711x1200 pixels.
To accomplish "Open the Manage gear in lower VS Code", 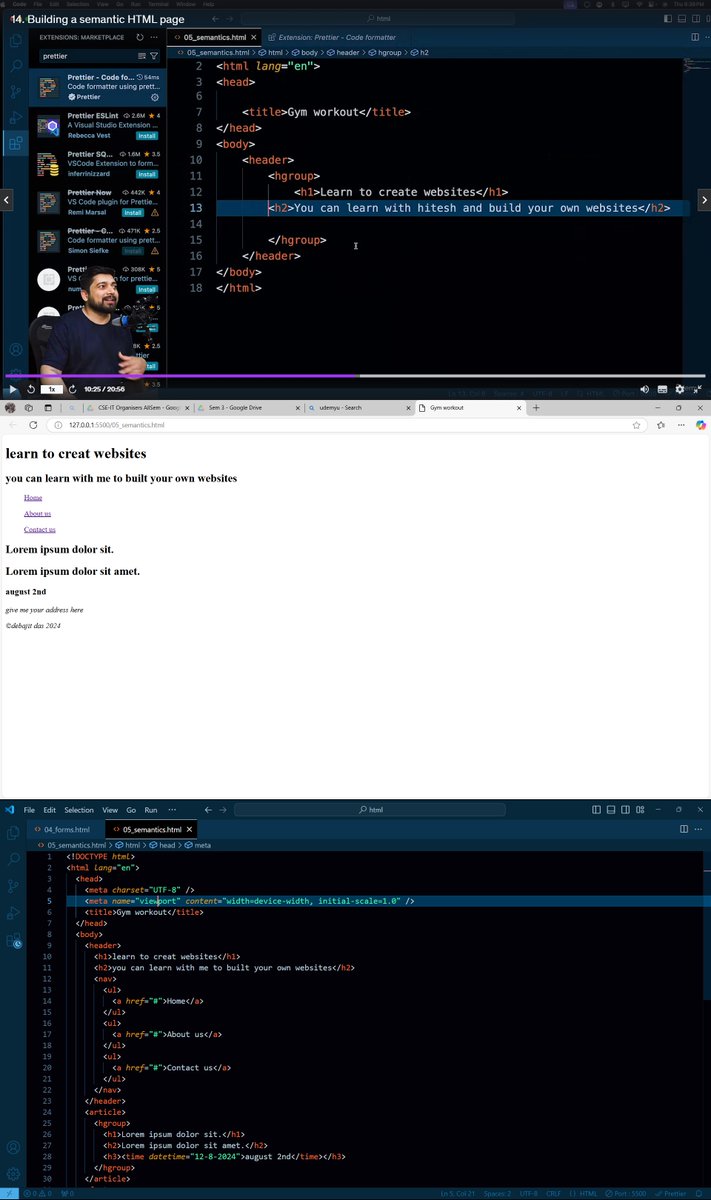I will (13, 1174).
